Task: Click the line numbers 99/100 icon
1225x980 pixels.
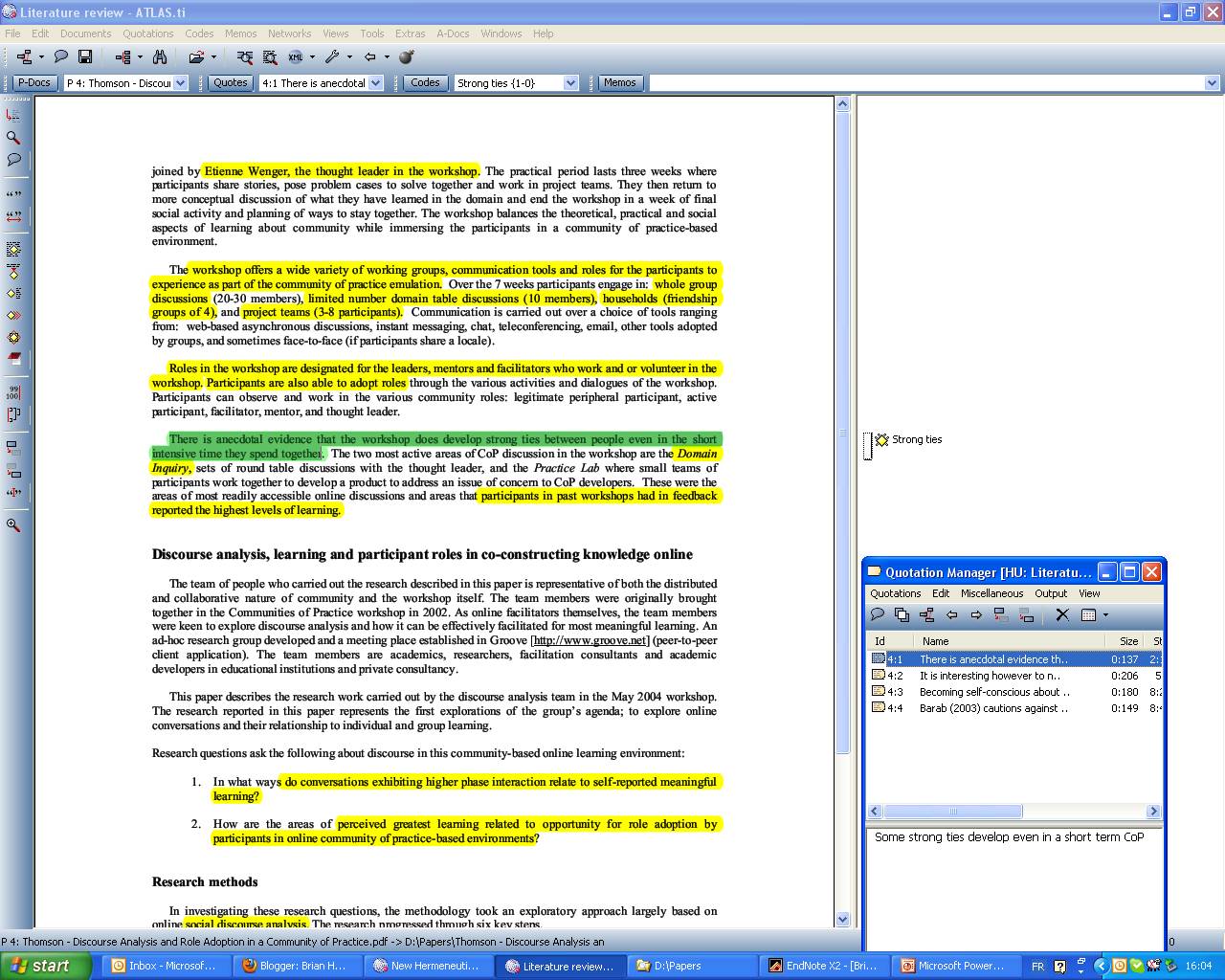Action: 13,392
